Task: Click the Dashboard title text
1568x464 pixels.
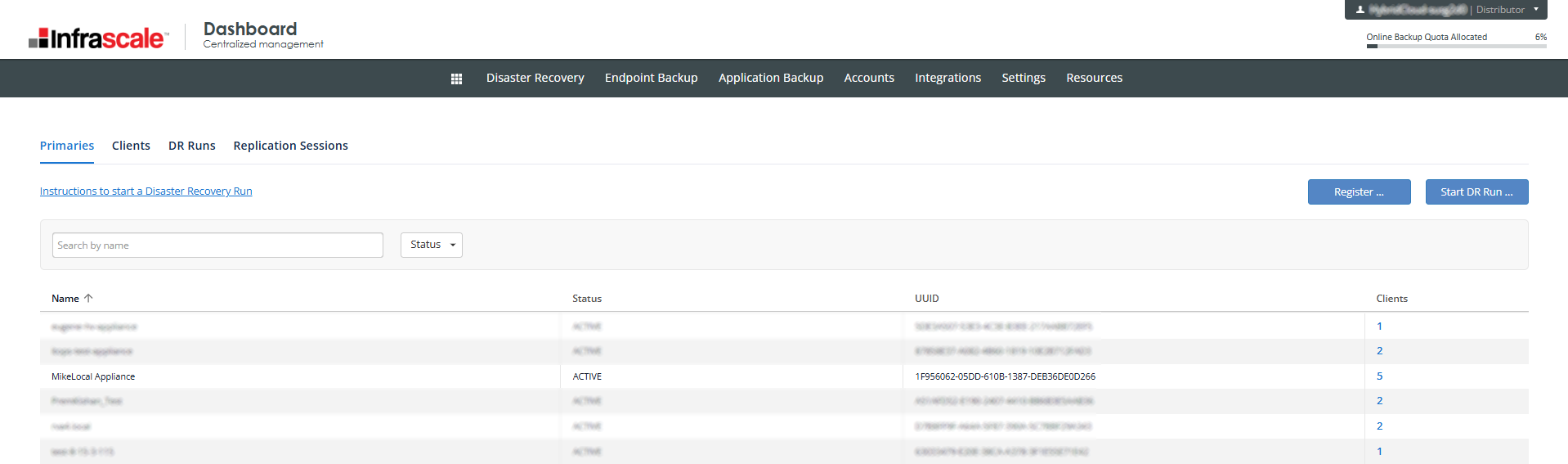Action: click(250, 29)
